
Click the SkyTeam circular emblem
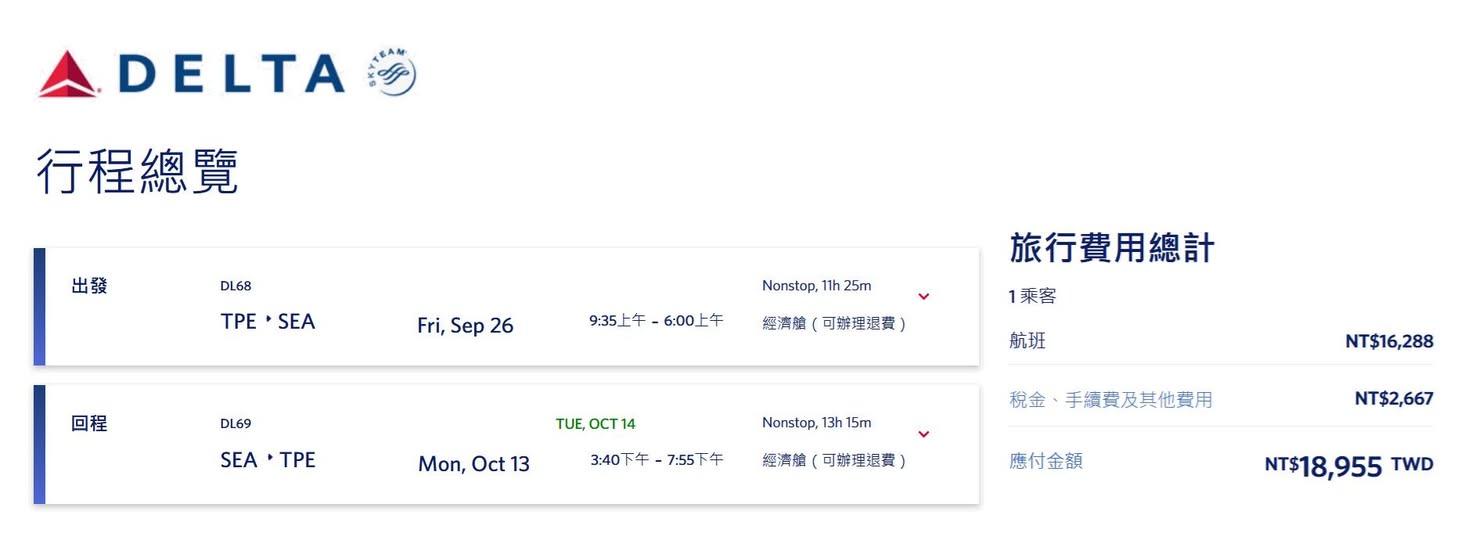pos(392,73)
